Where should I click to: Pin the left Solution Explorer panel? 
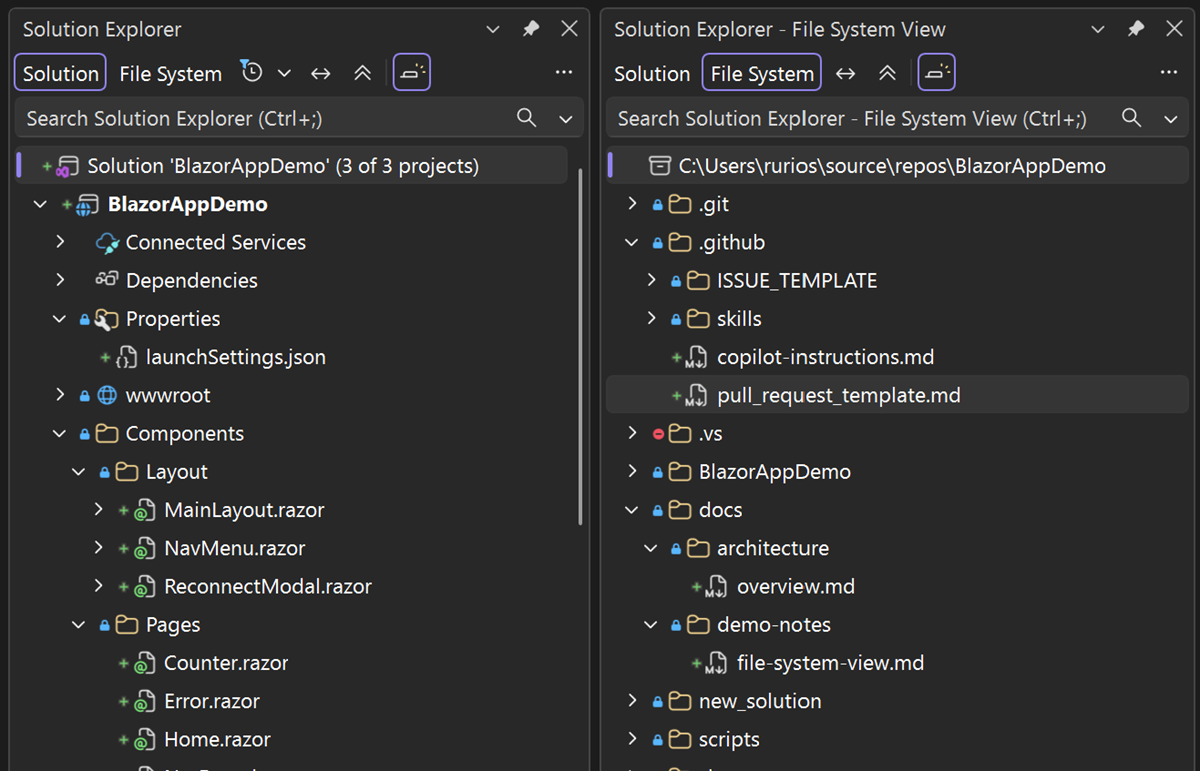(531, 29)
